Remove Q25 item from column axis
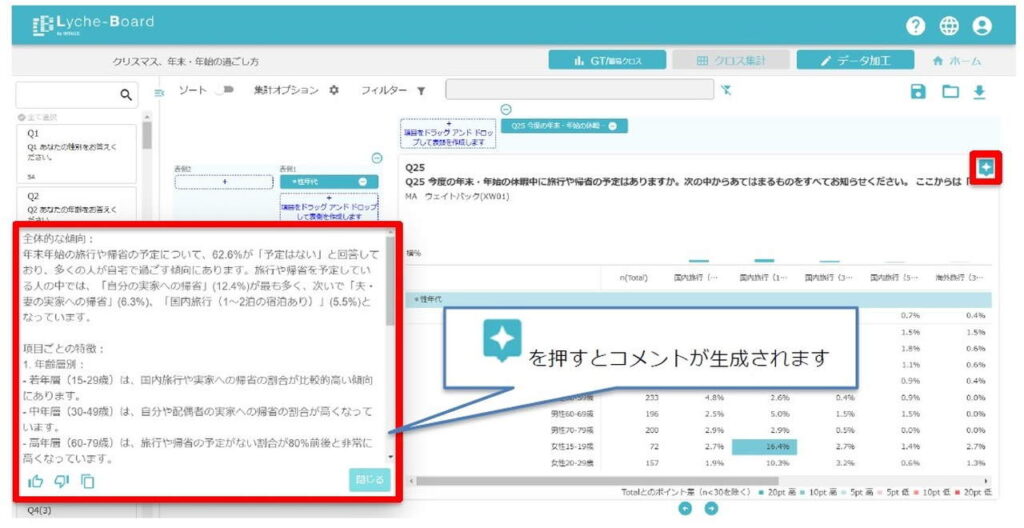This screenshot has width=1024, height=528. click(x=612, y=126)
